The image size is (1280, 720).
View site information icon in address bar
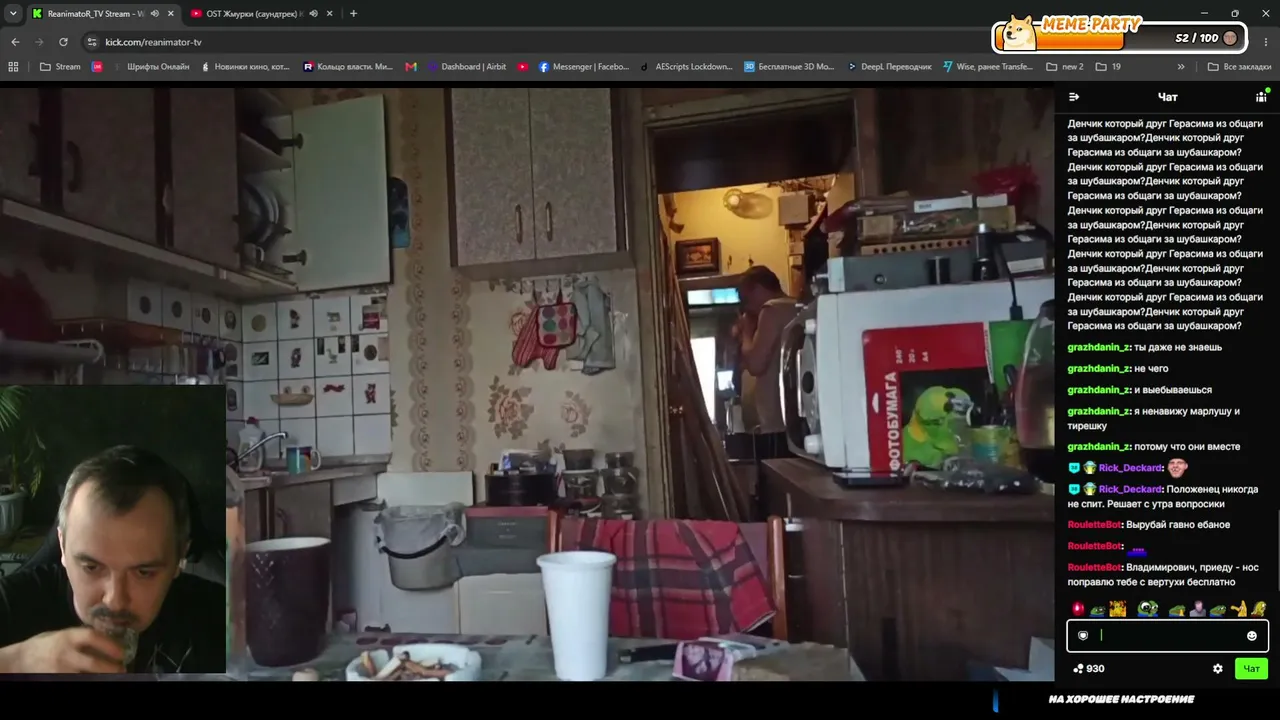[x=92, y=42]
